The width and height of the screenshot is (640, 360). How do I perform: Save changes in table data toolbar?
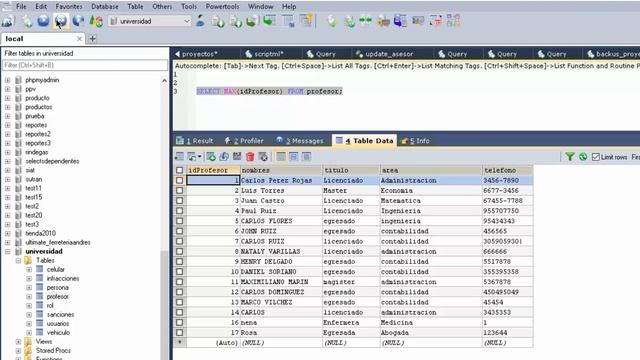coord(237,157)
